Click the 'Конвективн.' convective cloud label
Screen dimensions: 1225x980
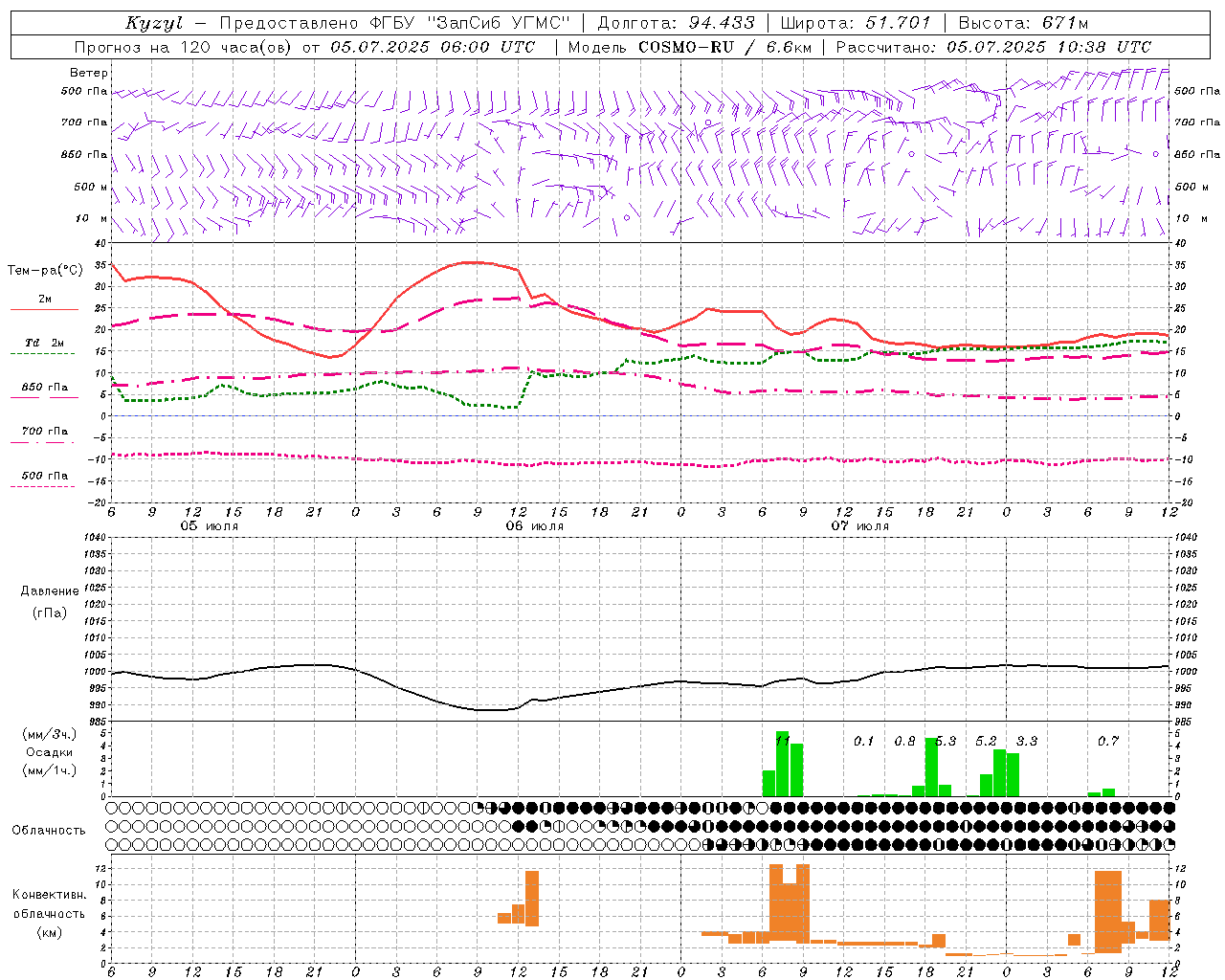(x=50, y=895)
